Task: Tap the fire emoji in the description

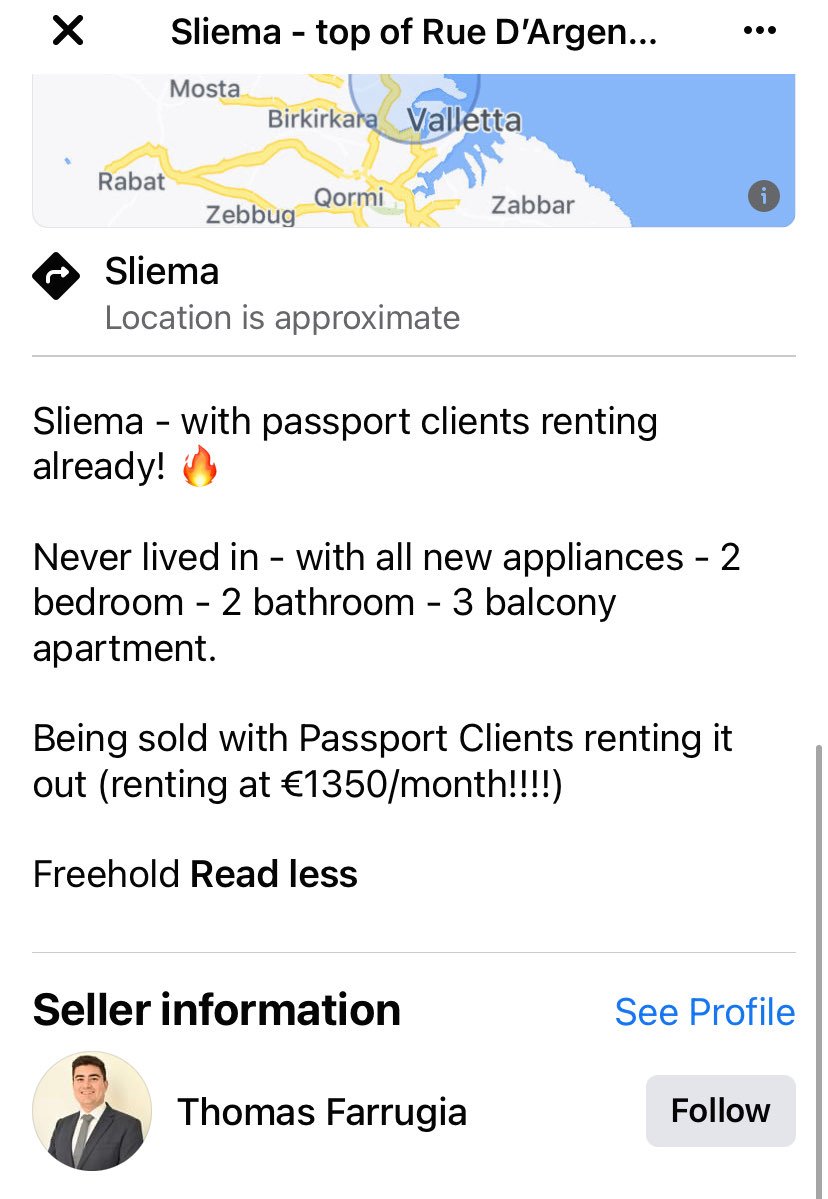Action: click(200, 466)
